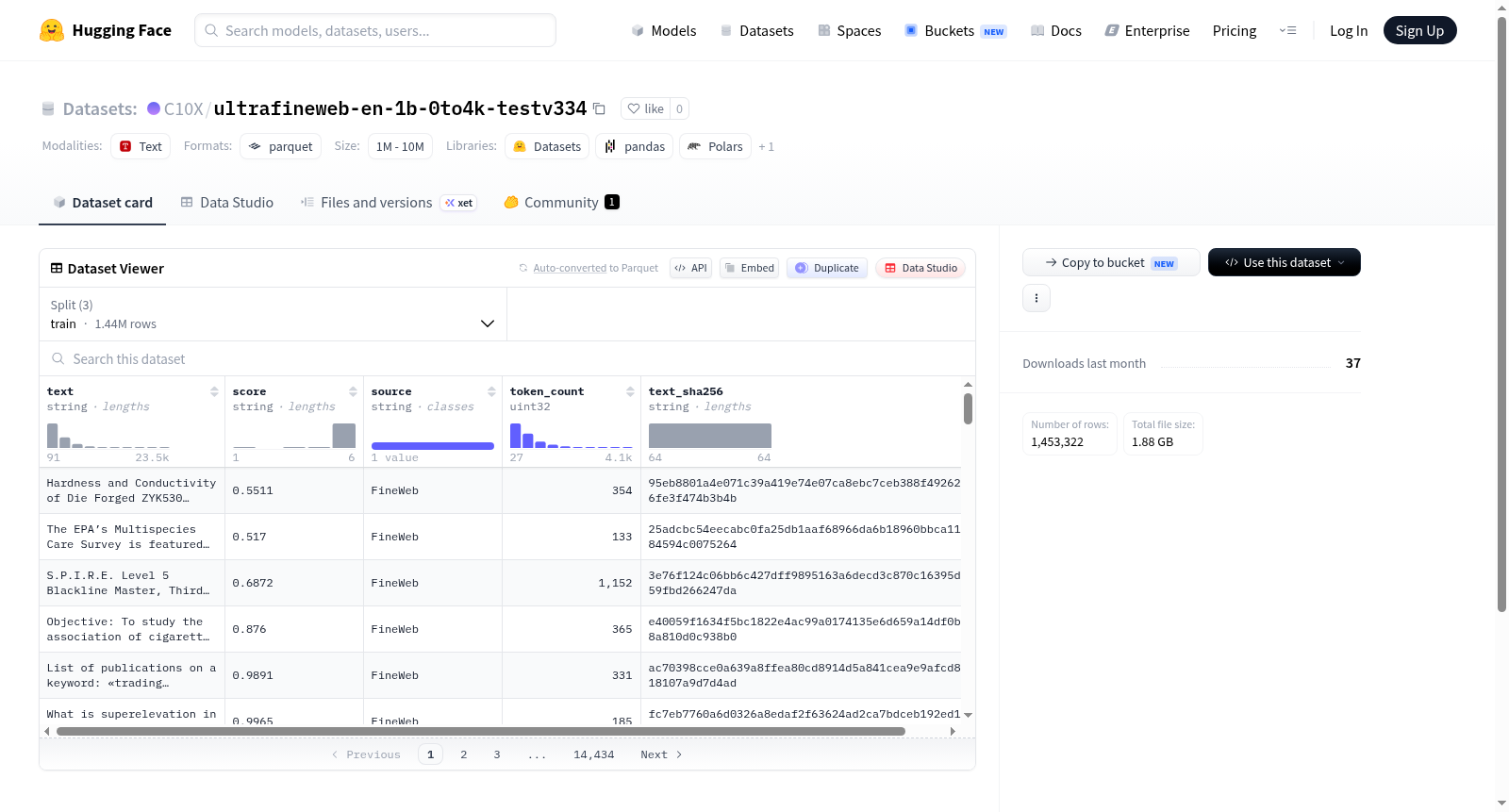Open the Community tab
This screenshot has width=1509, height=812.
(562, 202)
